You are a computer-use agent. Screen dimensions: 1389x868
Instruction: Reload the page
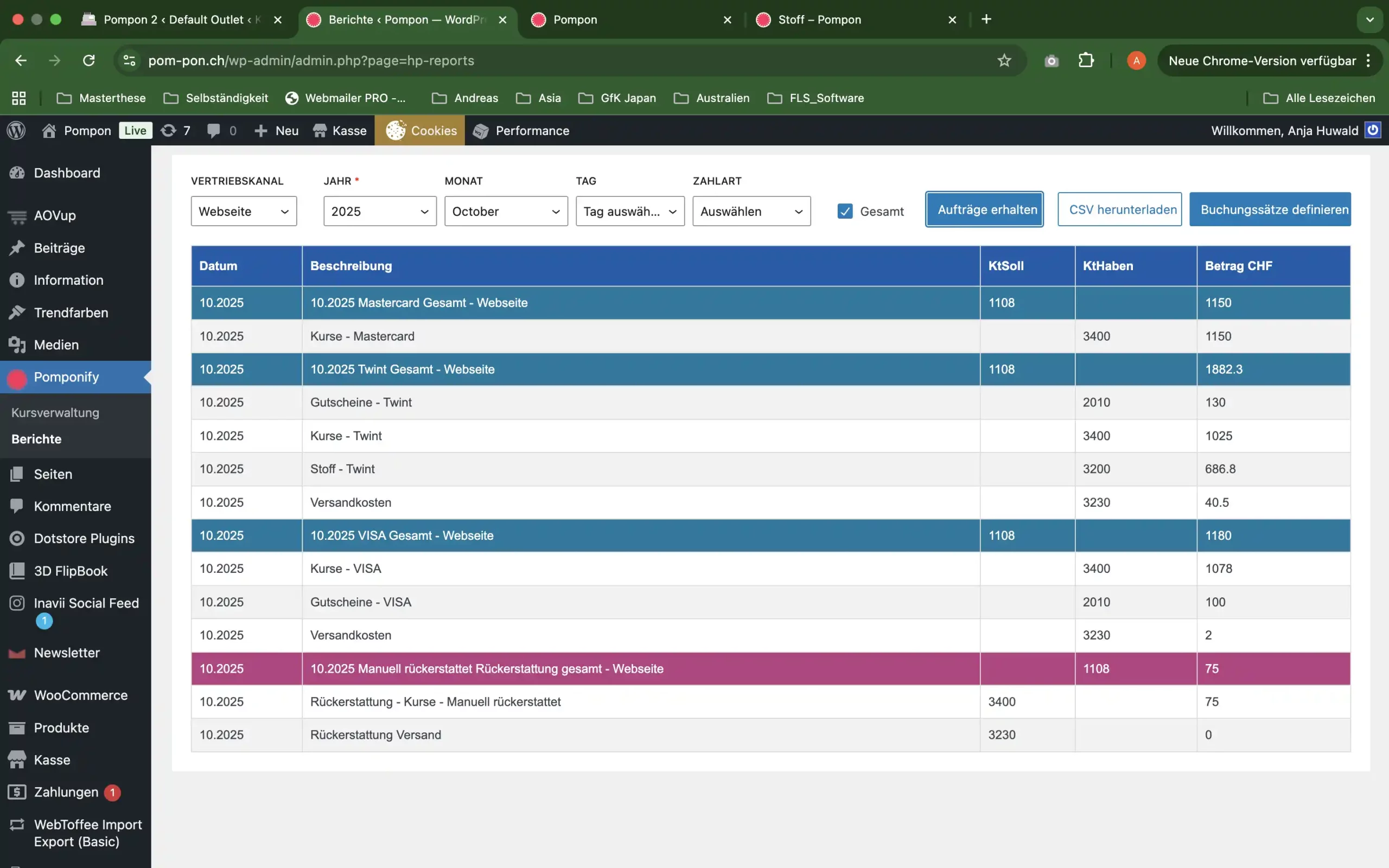(88, 60)
